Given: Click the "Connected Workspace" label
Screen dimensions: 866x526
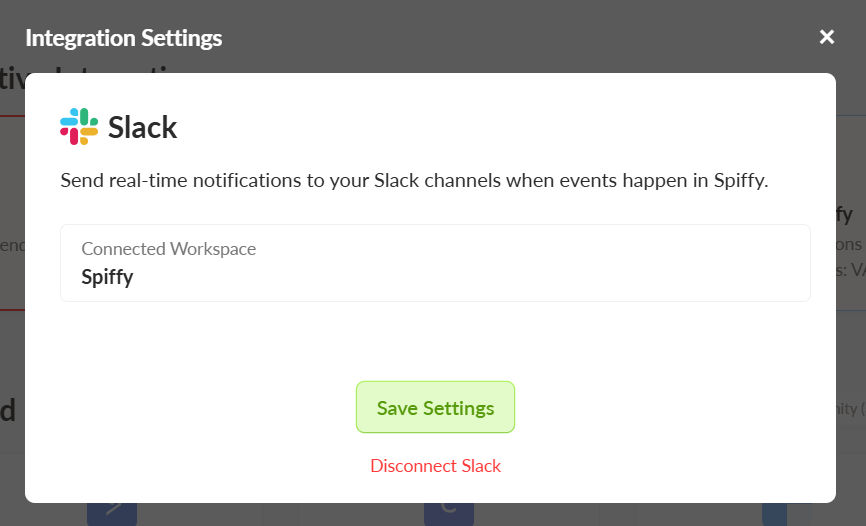Looking at the screenshot, I should (168, 249).
